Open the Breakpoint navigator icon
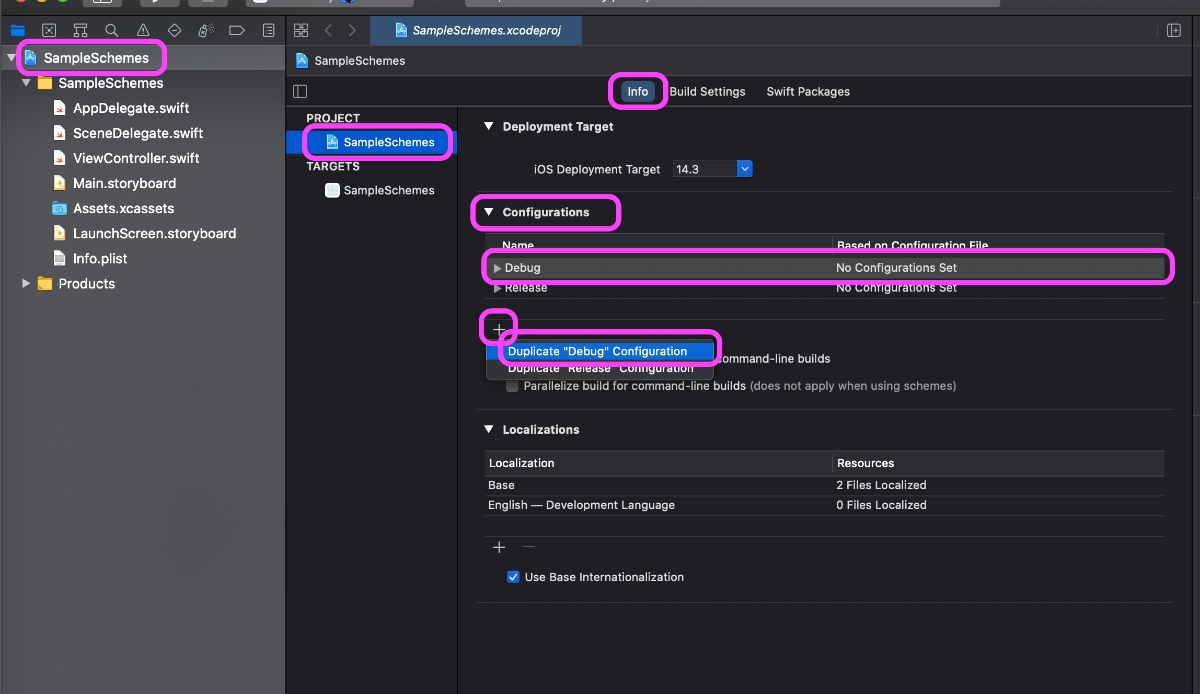 (x=237, y=30)
